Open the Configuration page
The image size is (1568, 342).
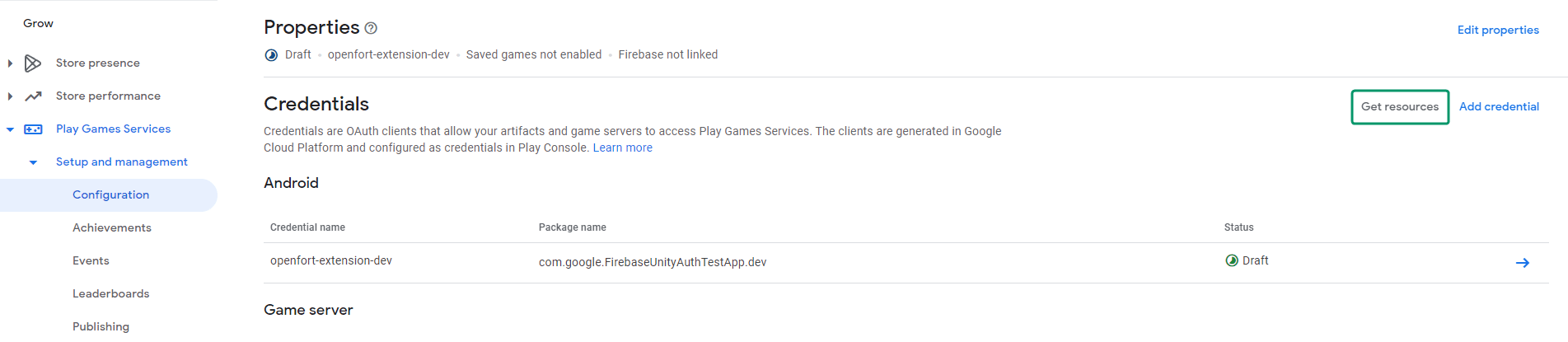click(x=110, y=195)
